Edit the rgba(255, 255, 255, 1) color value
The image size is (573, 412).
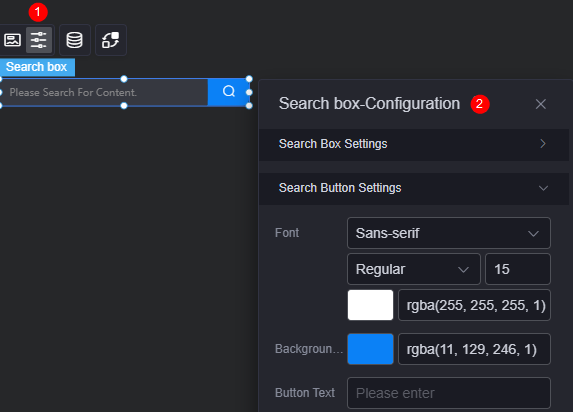474,305
